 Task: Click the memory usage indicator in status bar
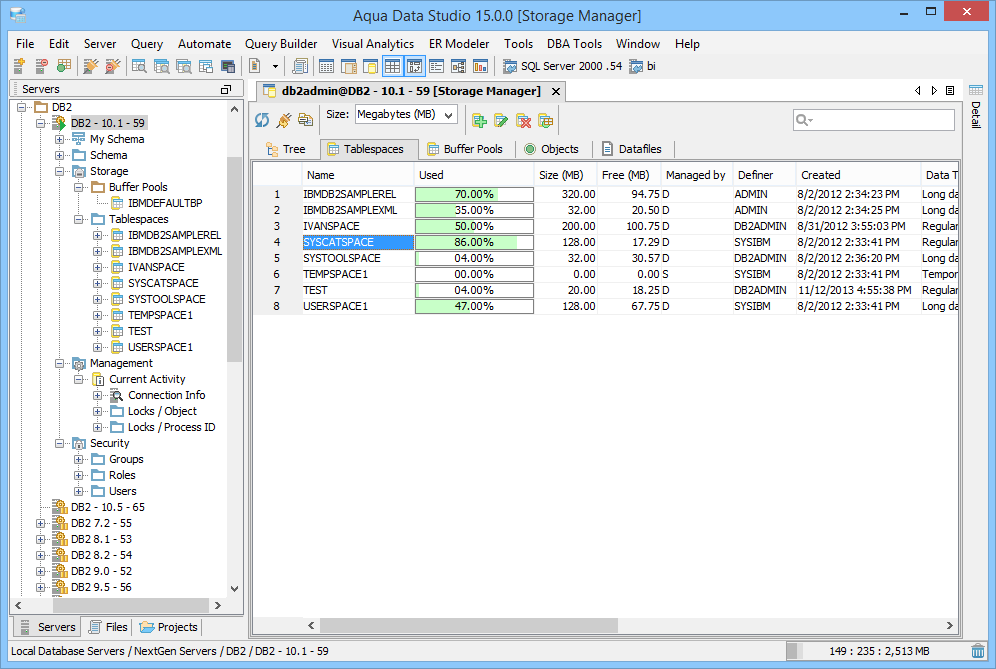(x=877, y=651)
